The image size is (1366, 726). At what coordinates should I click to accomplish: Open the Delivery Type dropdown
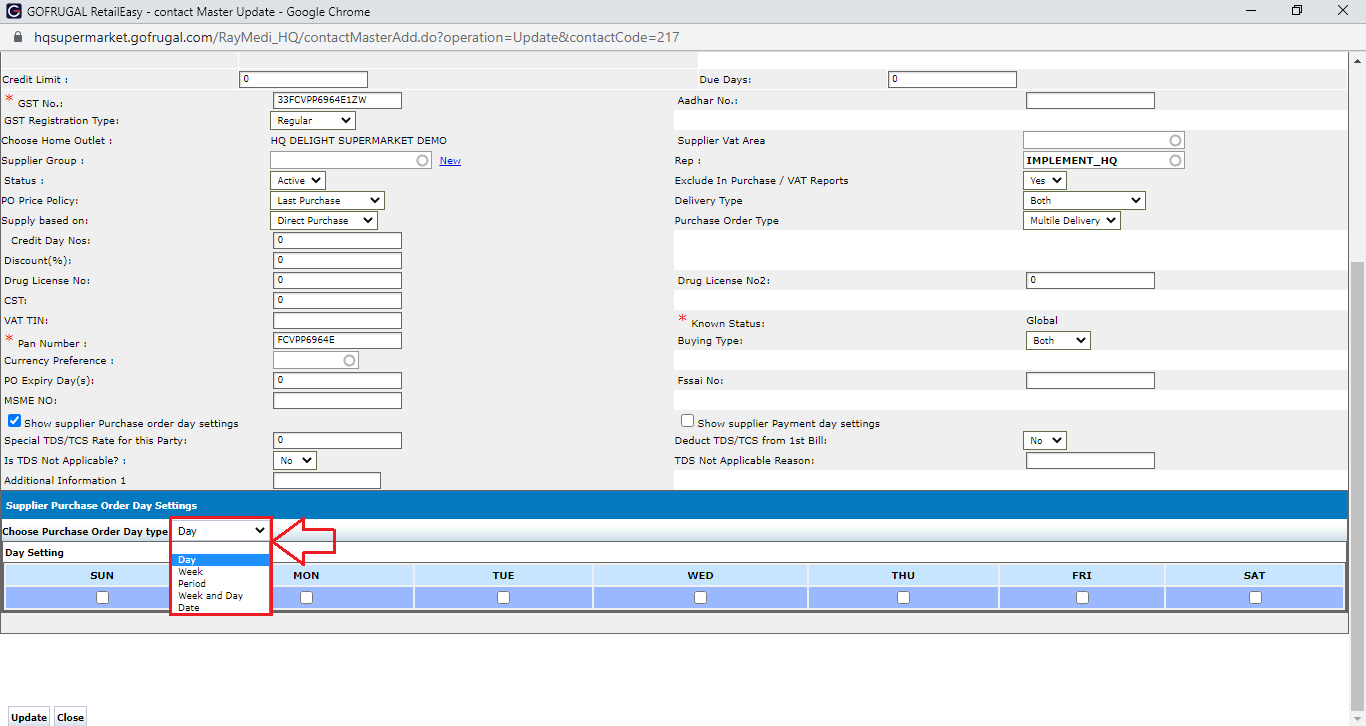click(1083, 201)
